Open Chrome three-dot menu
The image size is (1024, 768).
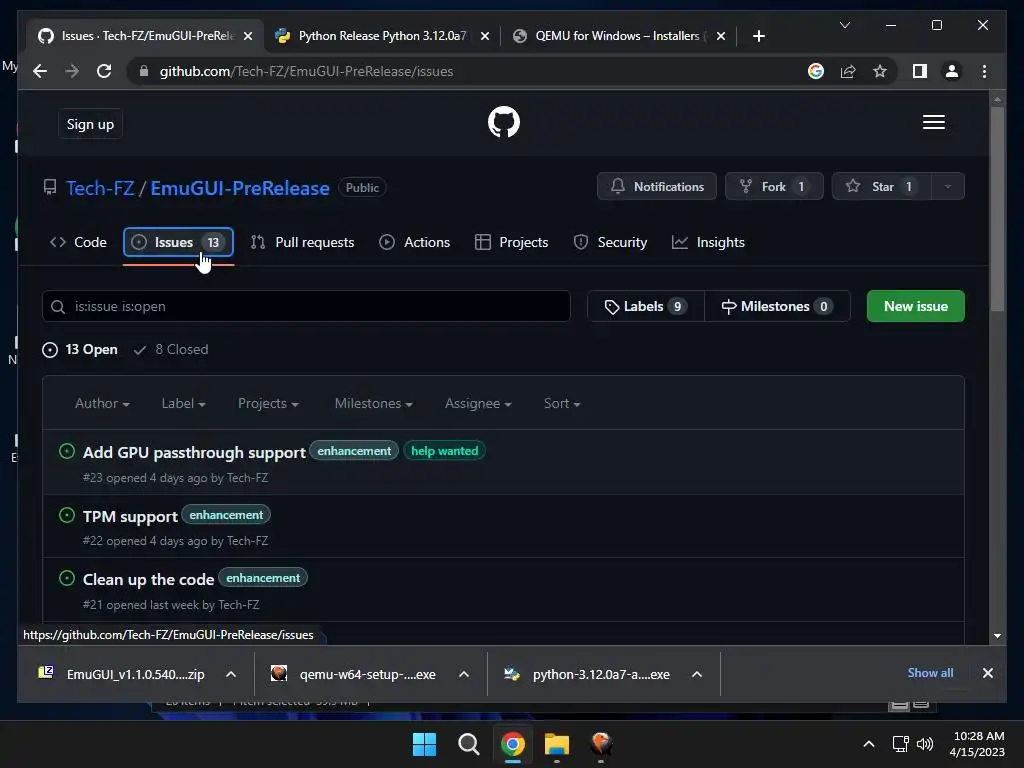coord(984,71)
